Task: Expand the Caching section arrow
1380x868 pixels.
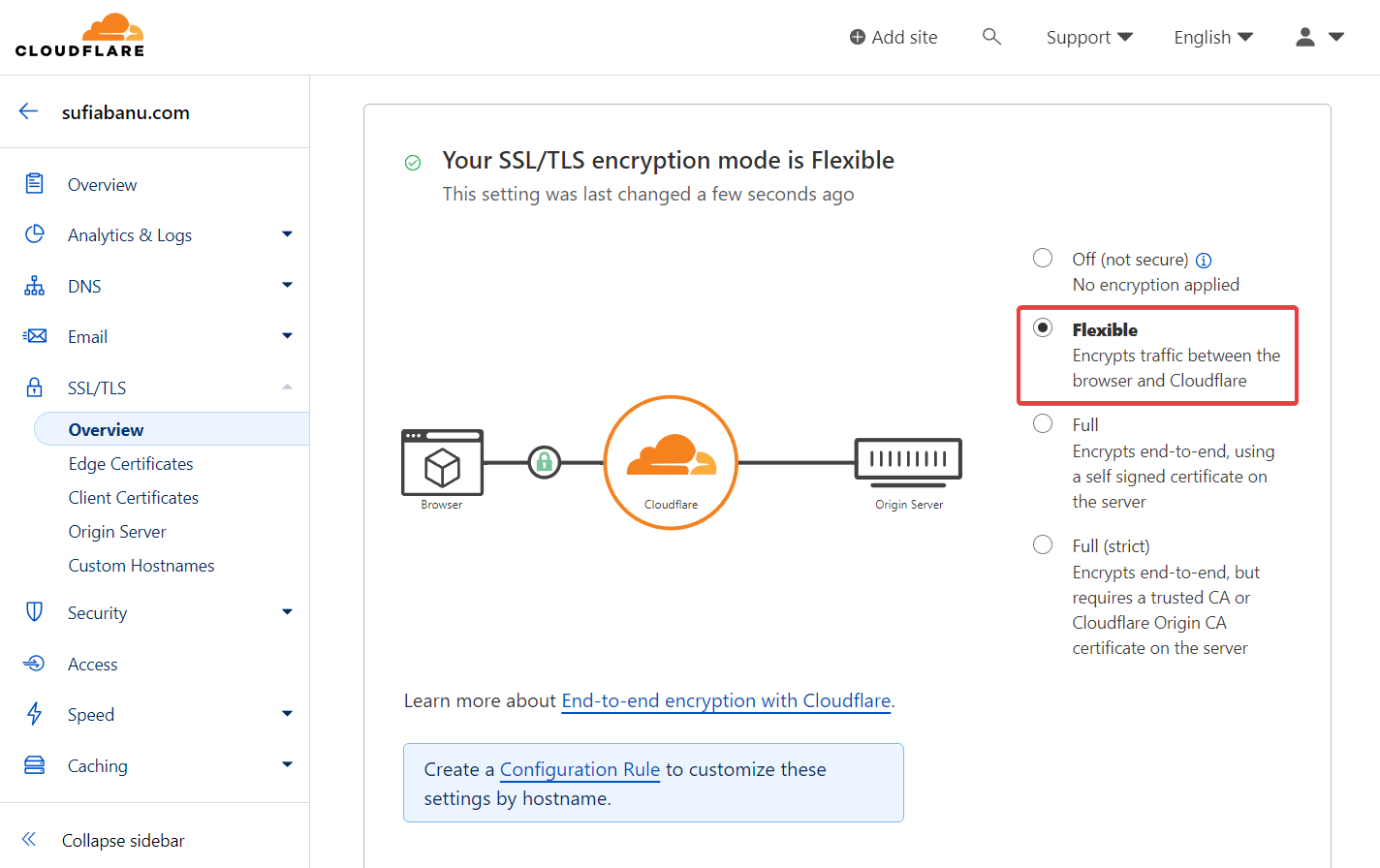Action: [287, 764]
